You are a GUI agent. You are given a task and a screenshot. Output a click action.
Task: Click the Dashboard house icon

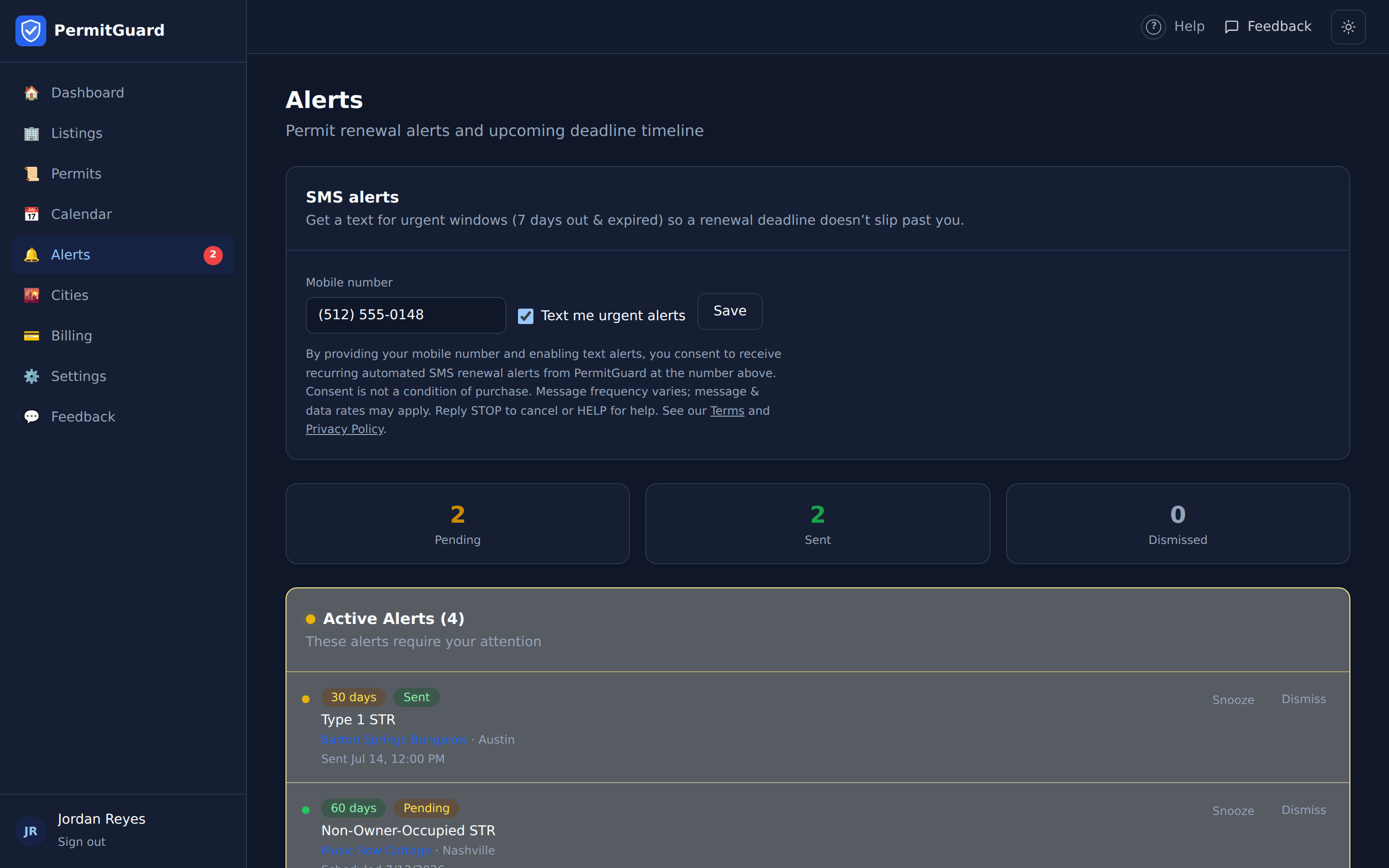(x=31, y=93)
